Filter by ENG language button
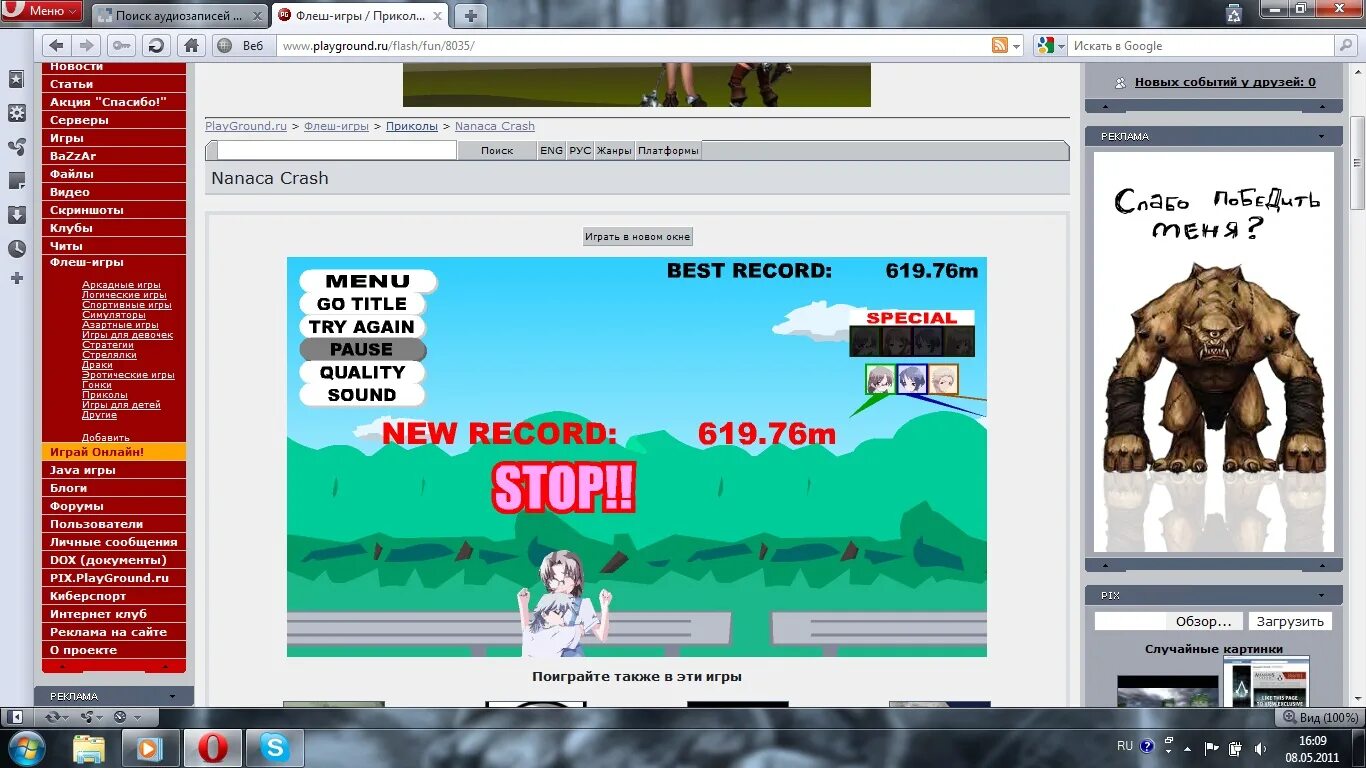This screenshot has width=1366, height=768. (551, 151)
